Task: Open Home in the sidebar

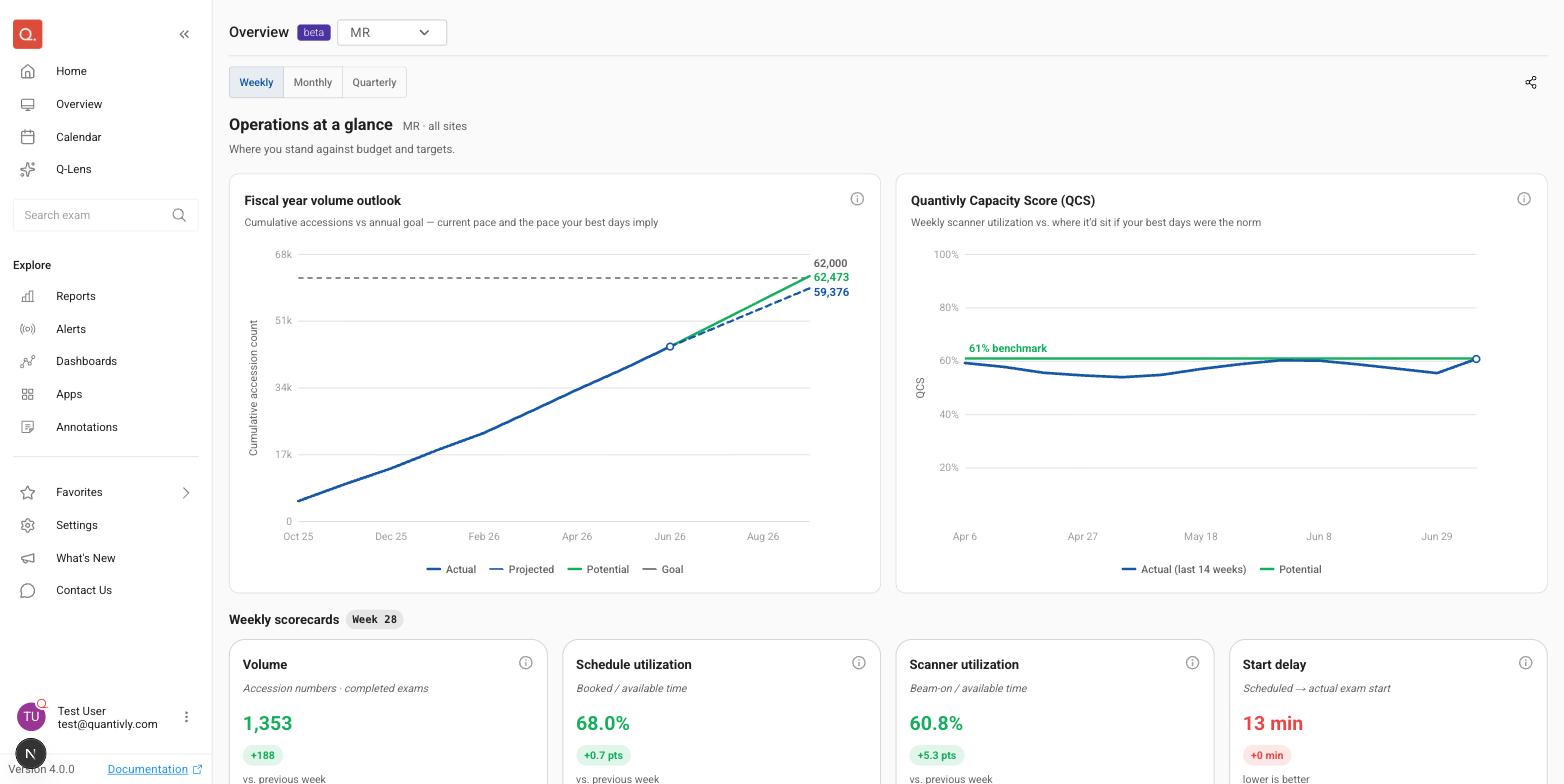Action: pyautogui.click(x=71, y=71)
